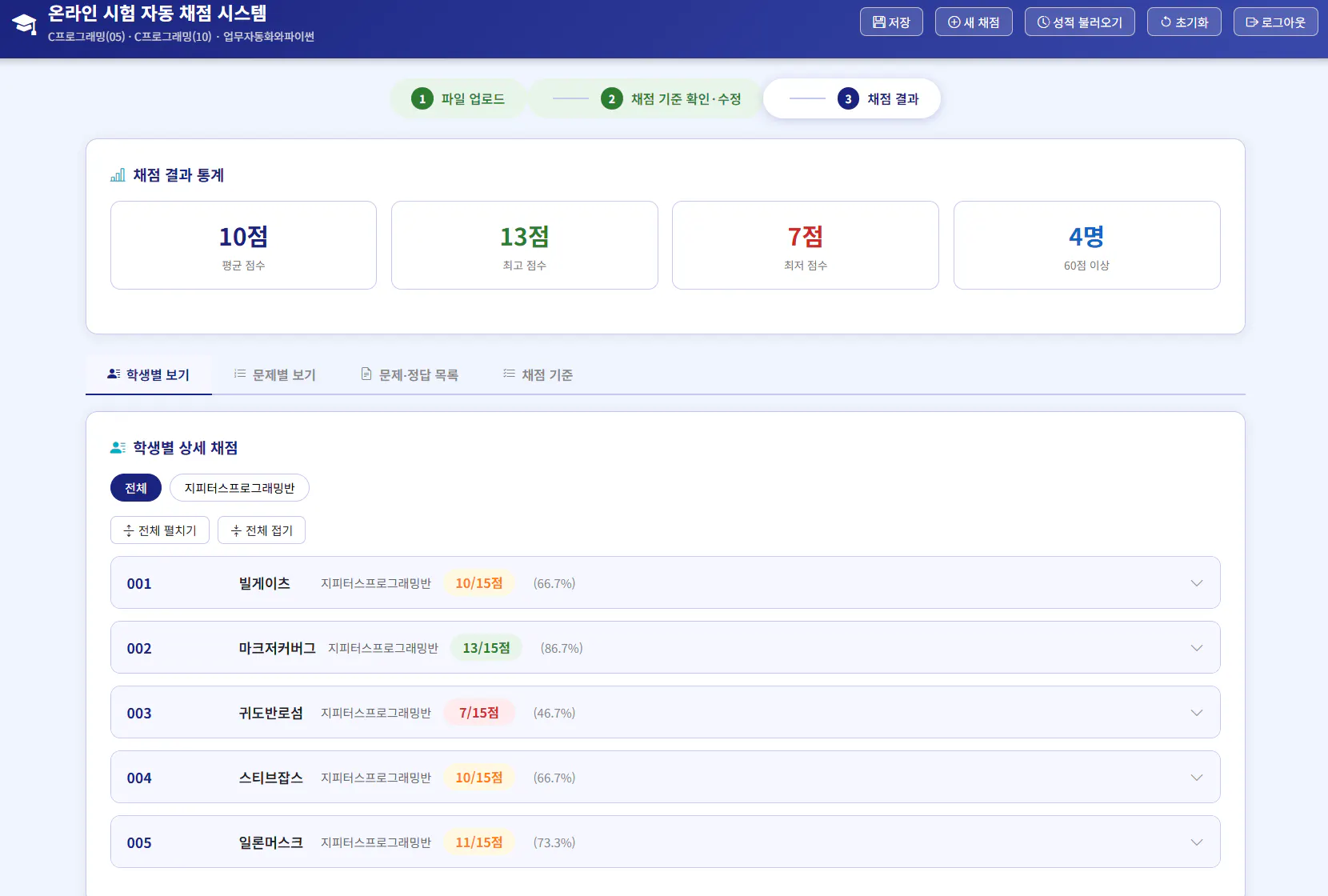Click the (46.7%) percentage text

click(554, 713)
